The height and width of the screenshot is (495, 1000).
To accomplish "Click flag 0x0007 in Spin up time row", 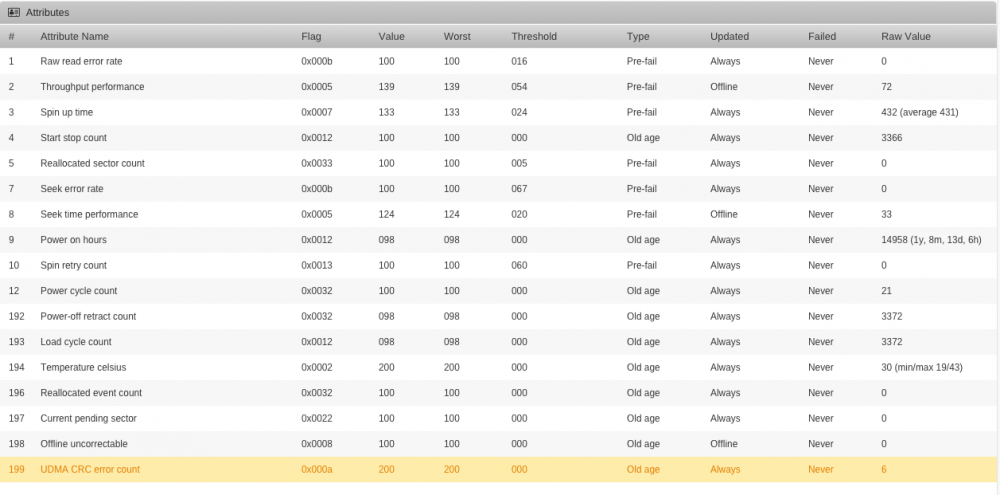I will pos(317,112).
